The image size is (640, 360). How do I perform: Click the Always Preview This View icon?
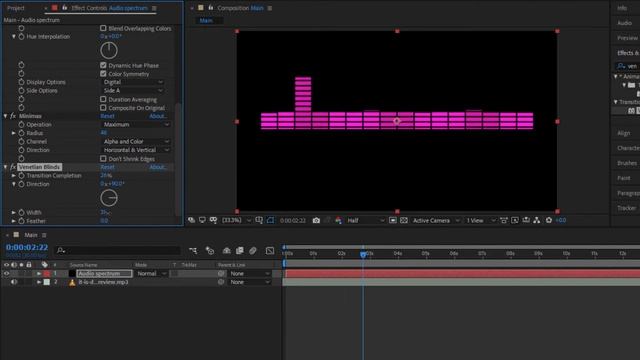(x=191, y=220)
